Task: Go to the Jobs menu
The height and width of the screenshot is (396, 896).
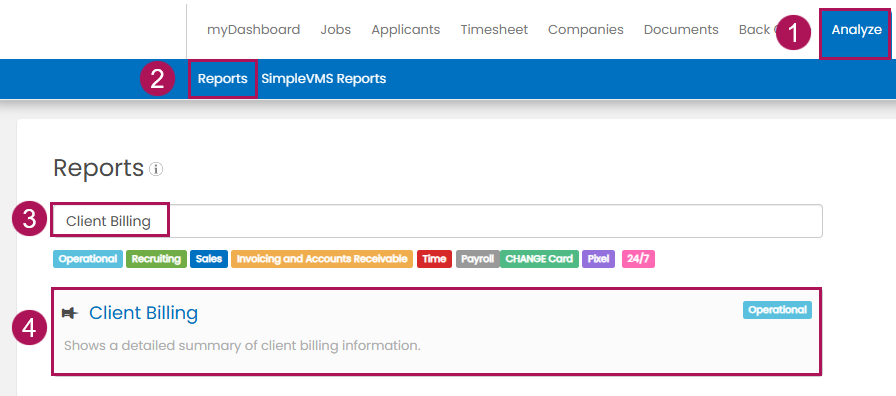Action: coord(335,30)
